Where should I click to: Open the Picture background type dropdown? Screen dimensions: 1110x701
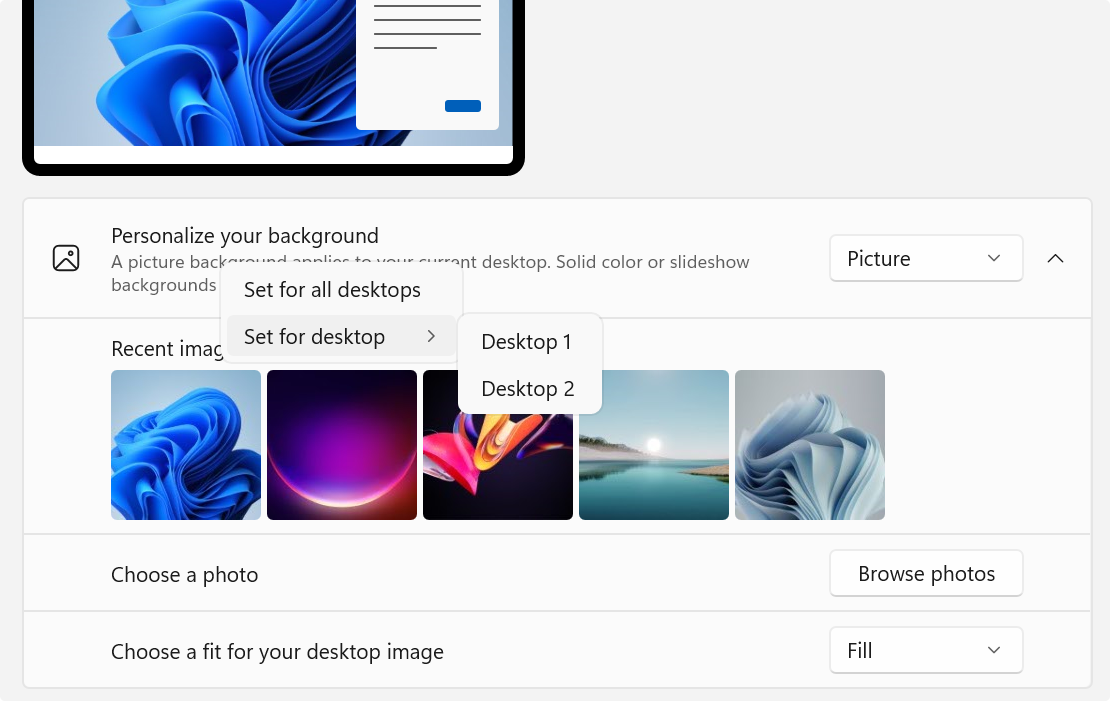[x=925, y=258]
